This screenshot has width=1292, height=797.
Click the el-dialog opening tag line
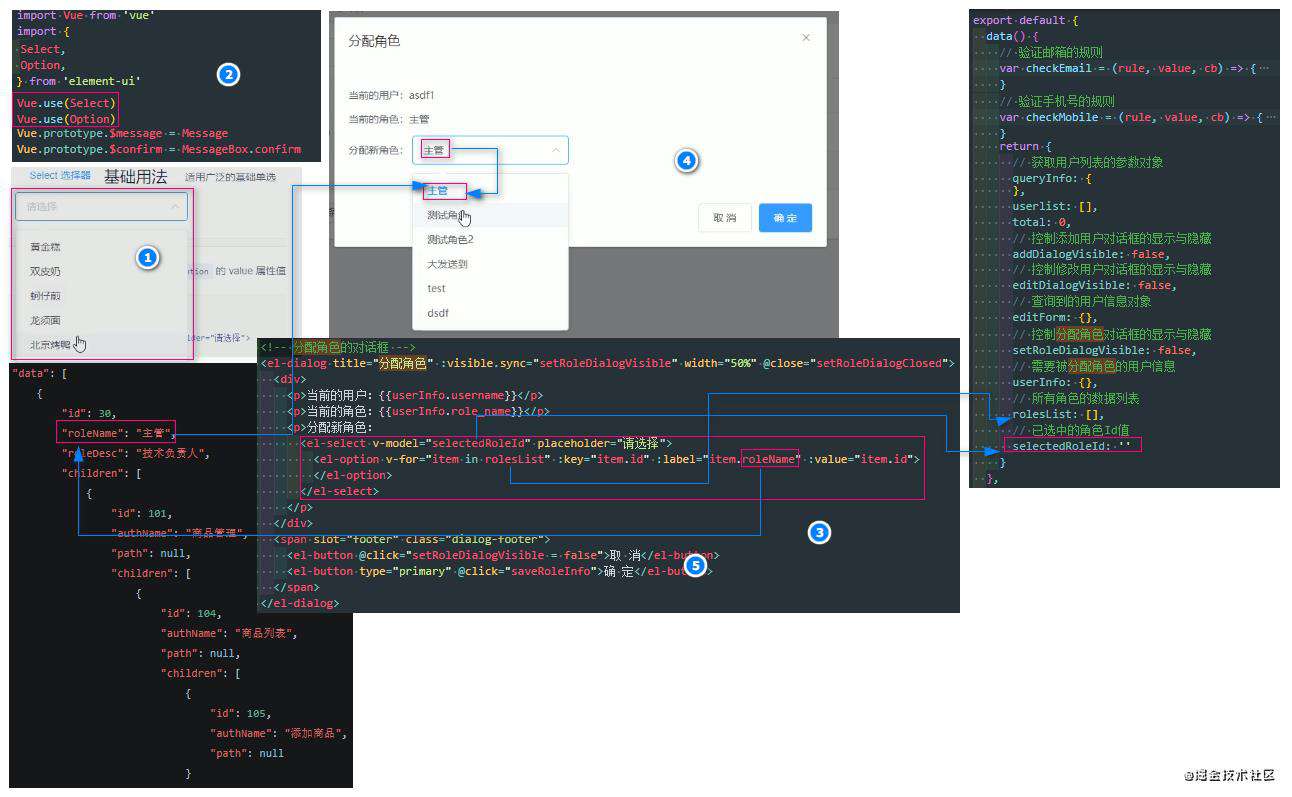tap(607, 363)
